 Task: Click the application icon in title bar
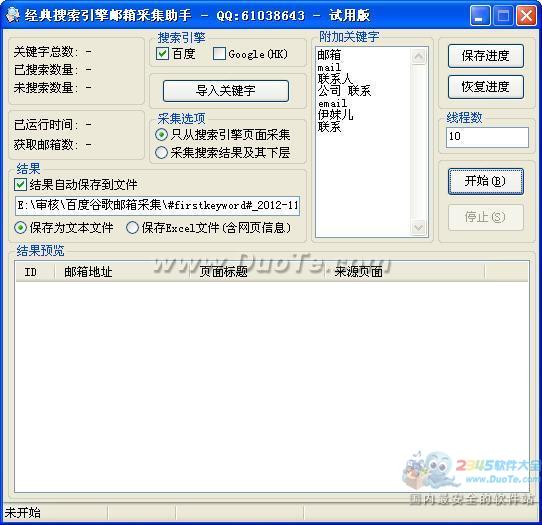[12, 15]
